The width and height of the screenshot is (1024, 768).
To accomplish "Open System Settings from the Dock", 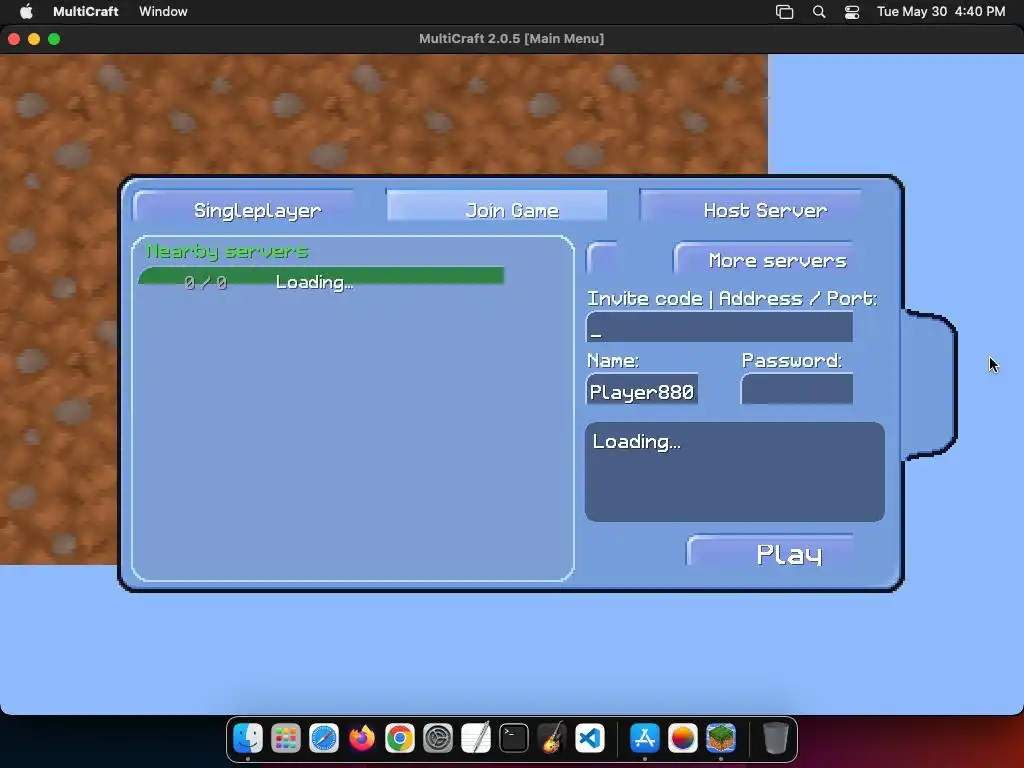I will click(x=438, y=739).
